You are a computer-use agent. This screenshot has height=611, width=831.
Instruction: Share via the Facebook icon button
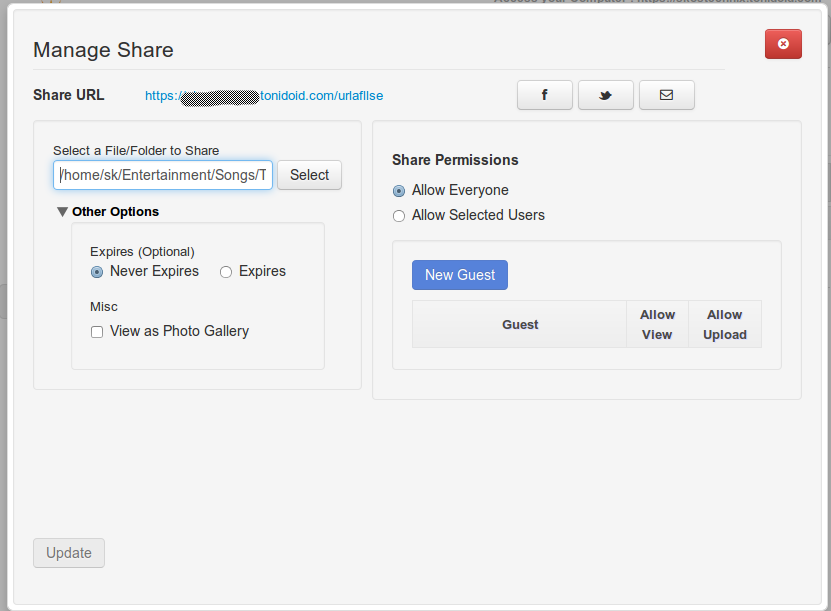(544, 95)
